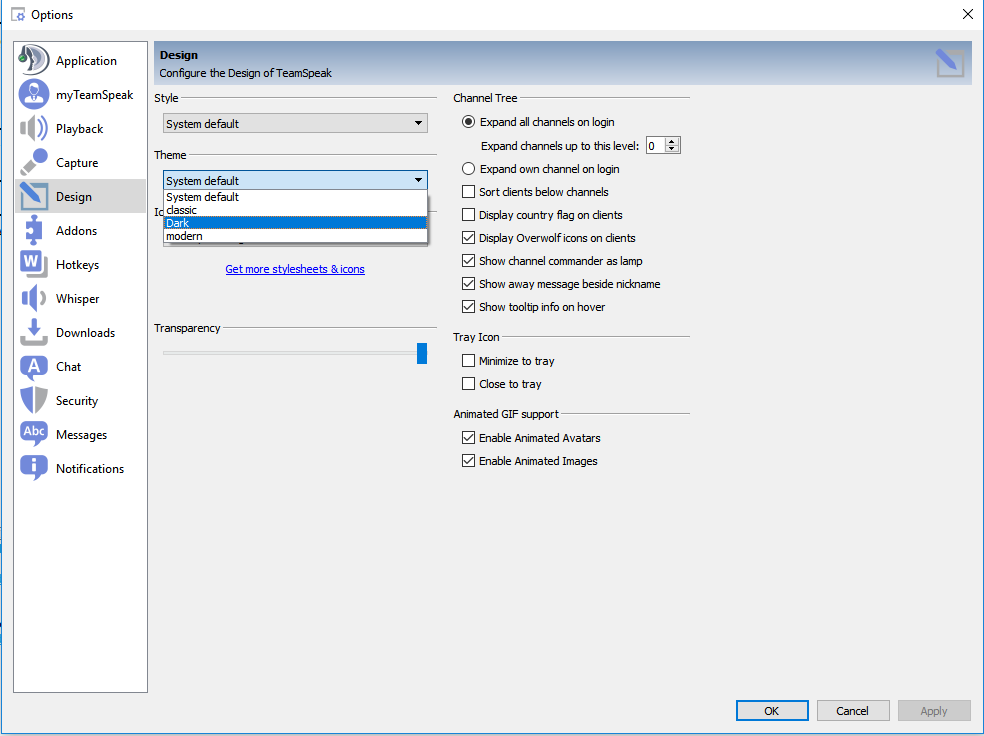Image resolution: width=984 pixels, height=736 pixels.
Task: Open Capture microphone icon
Action: 33,162
